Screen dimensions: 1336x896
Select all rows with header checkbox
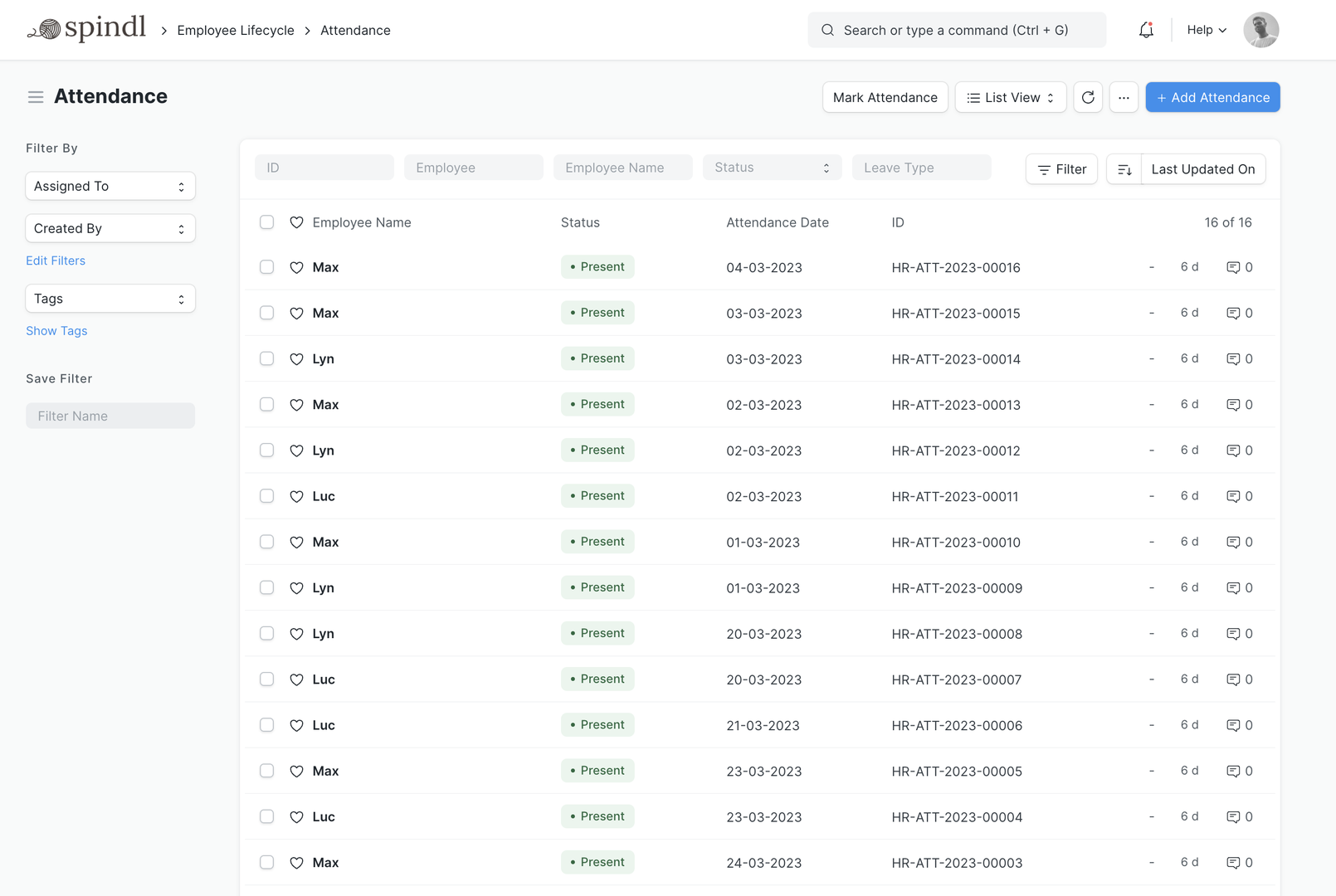[x=266, y=222]
